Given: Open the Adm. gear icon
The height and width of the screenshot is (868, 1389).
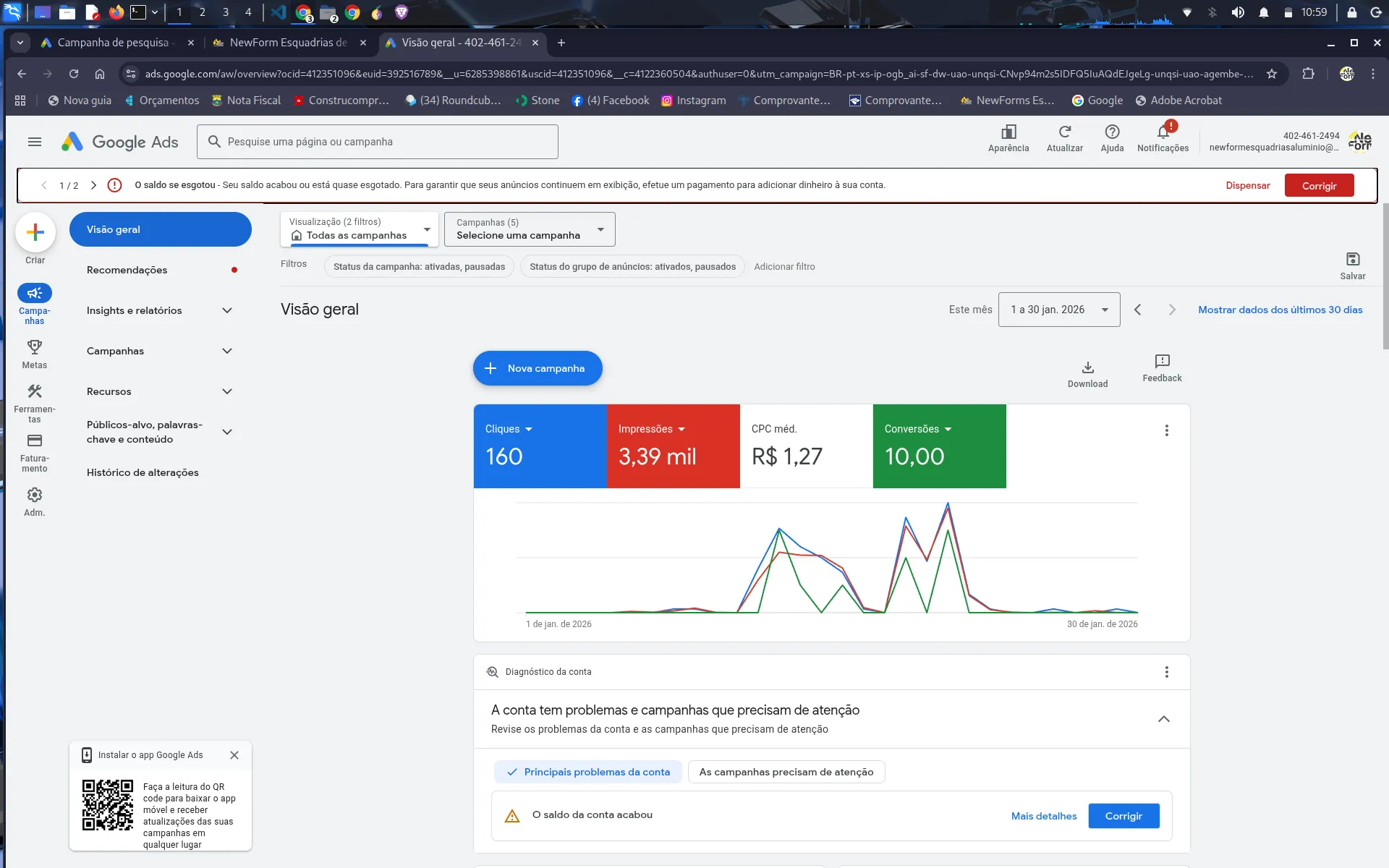Looking at the screenshot, I should click(x=34, y=495).
